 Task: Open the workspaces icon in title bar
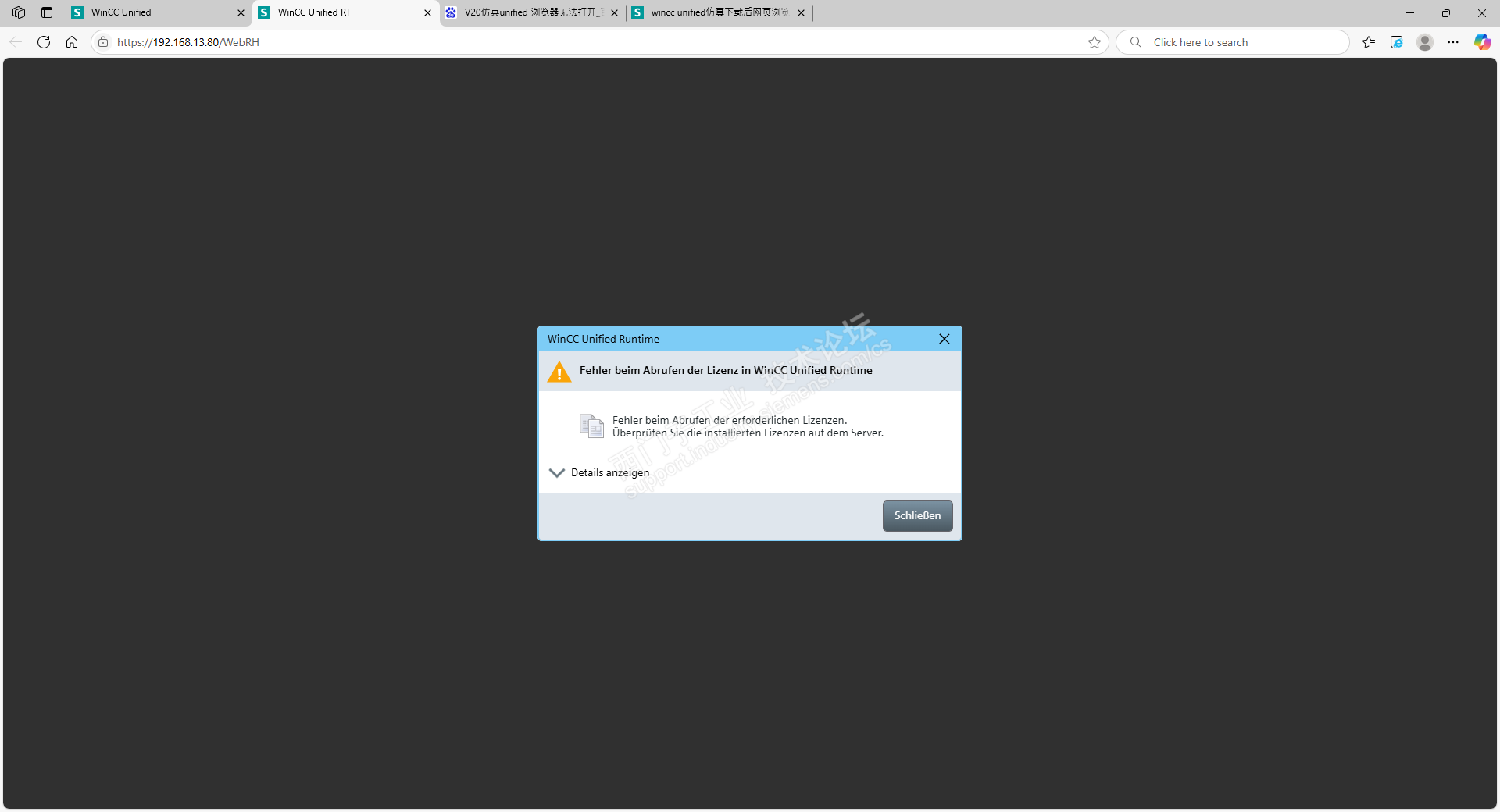(19, 12)
